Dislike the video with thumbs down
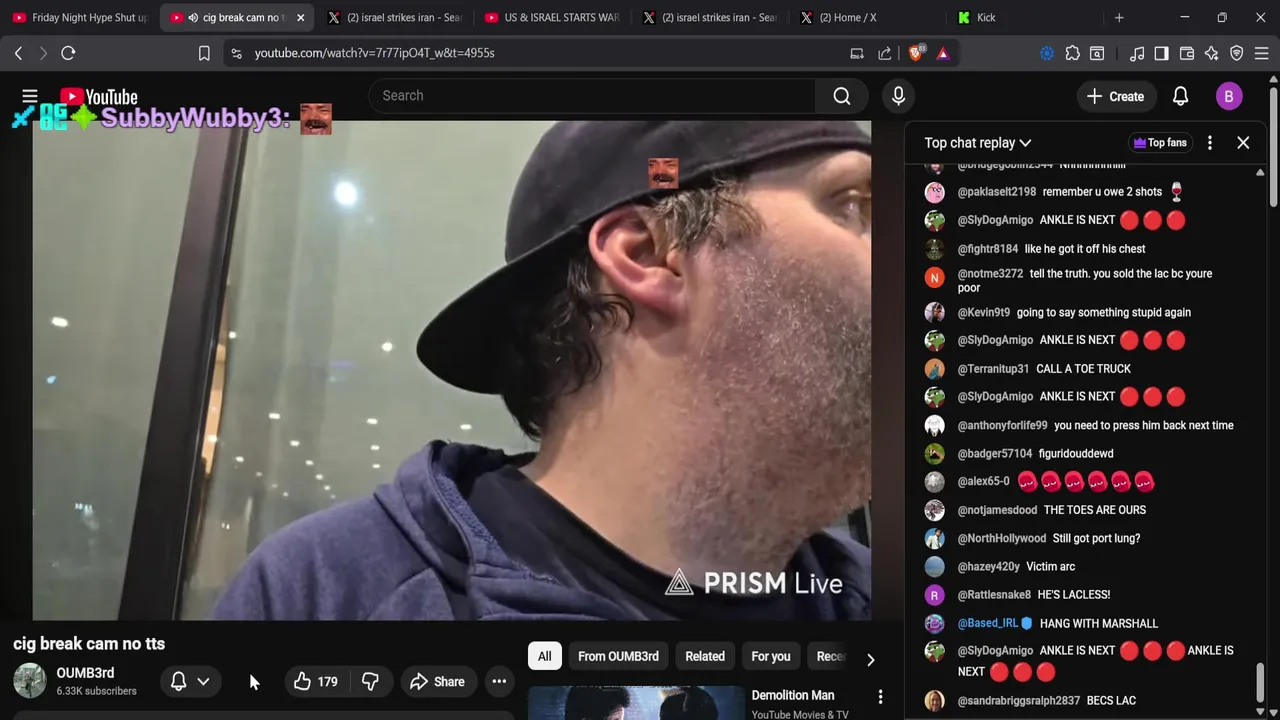The height and width of the screenshot is (720, 1280). click(x=370, y=682)
